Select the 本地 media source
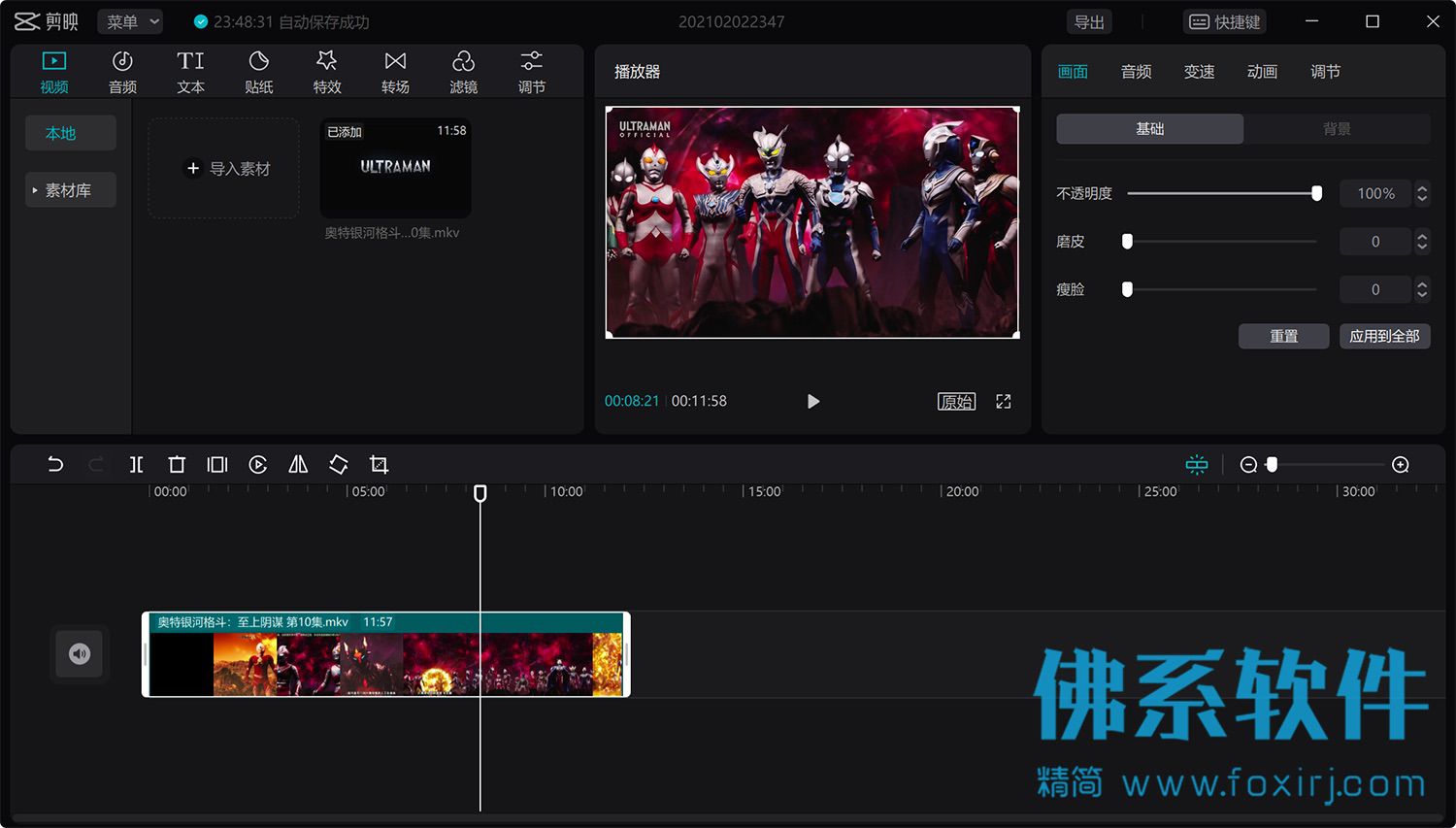This screenshot has height=828, width=1456. pyautogui.click(x=71, y=133)
